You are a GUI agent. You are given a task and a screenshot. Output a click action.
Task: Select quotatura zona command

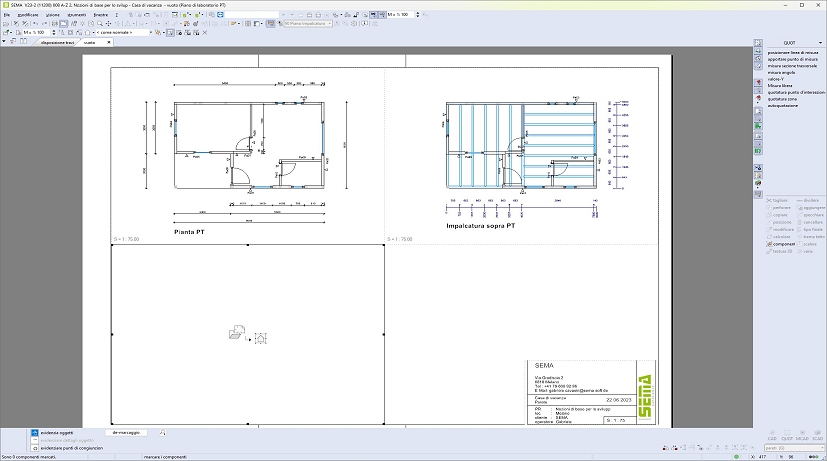click(x=785, y=98)
